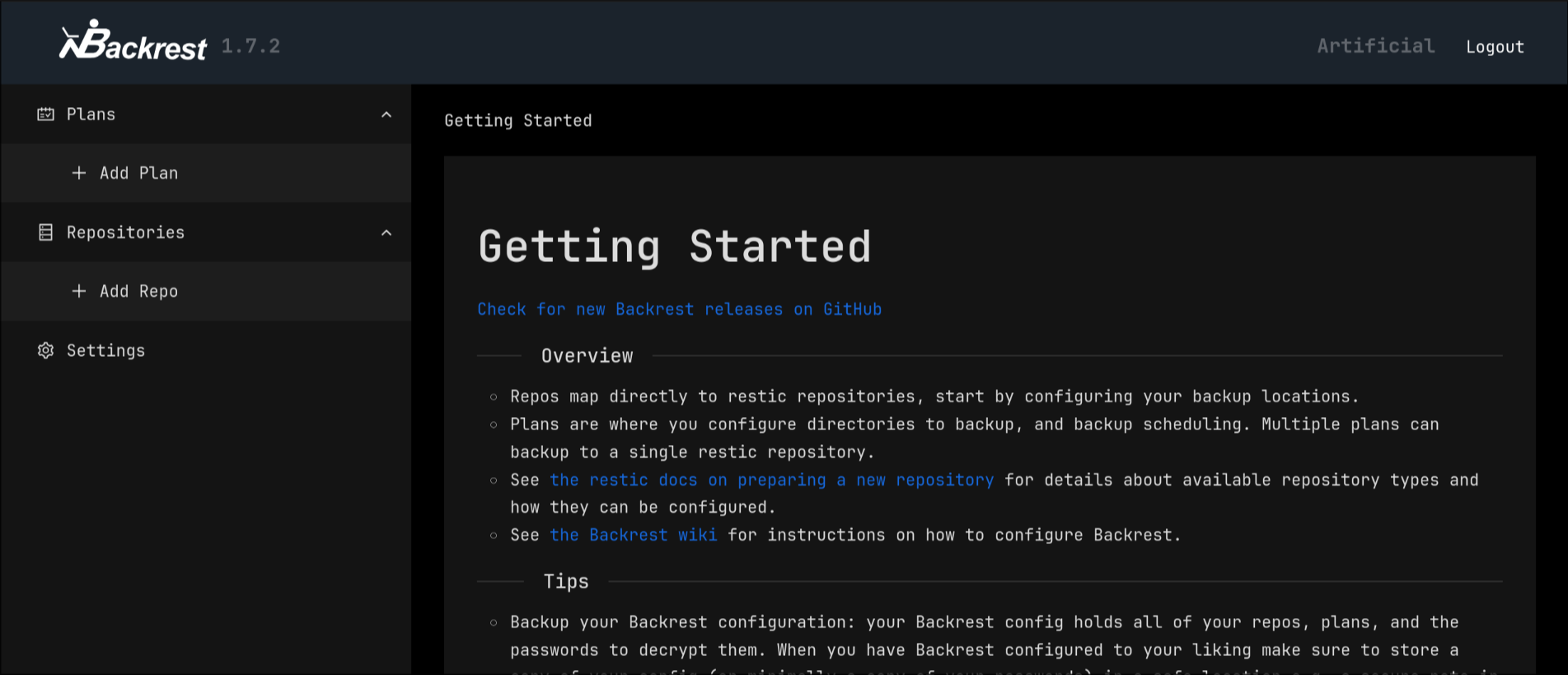This screenshot has height=675, width=1568.
Task: Click the plus icon beside Add Plan
Action: 79,173
